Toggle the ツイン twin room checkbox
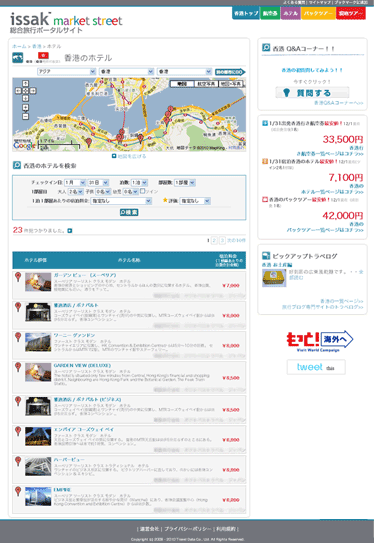The height and width of the screenshot is (543, 374). pyautogui.click(x=143, y=191)
